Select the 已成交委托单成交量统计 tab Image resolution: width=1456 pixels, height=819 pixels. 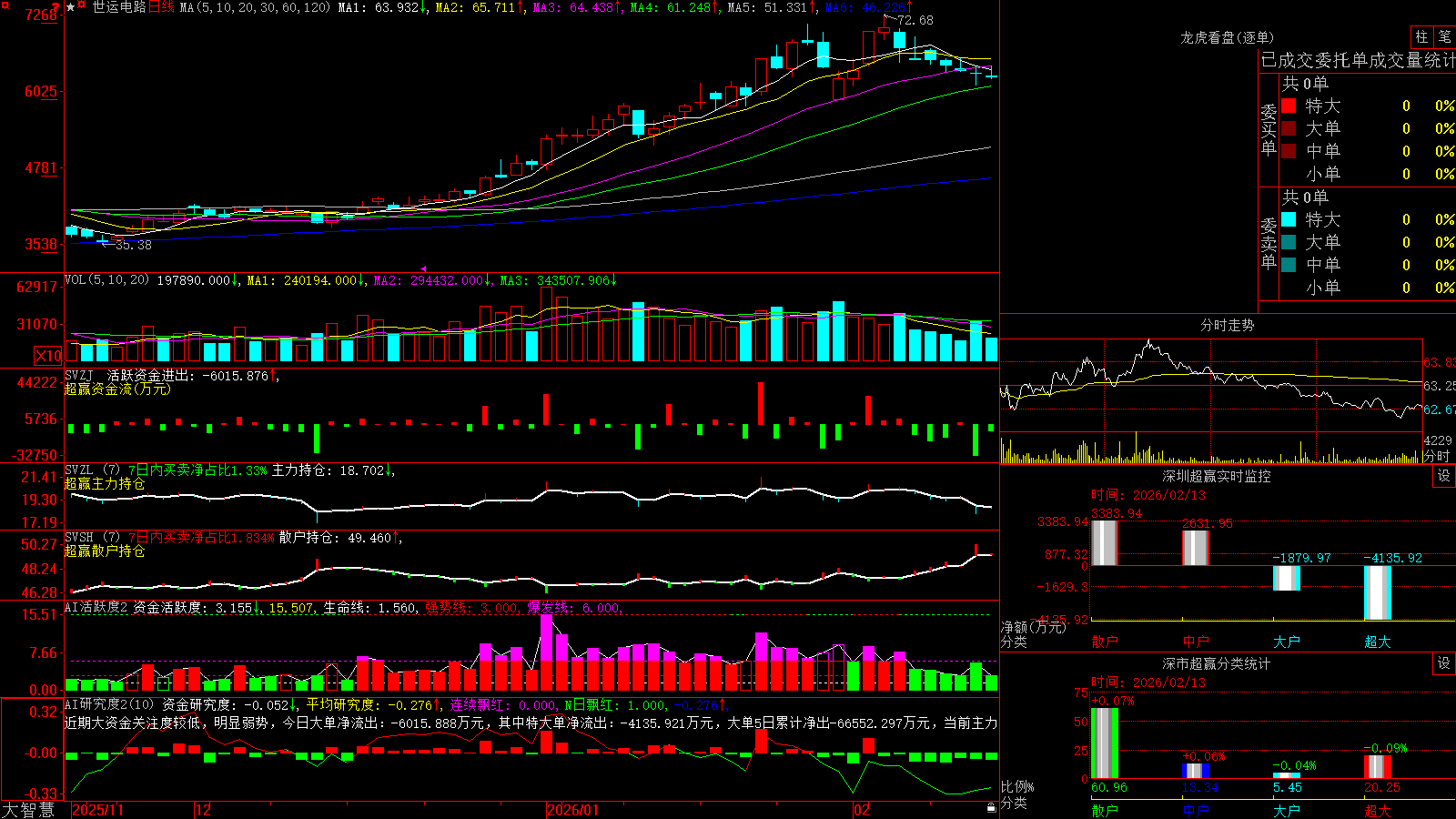click(1358, 60)
